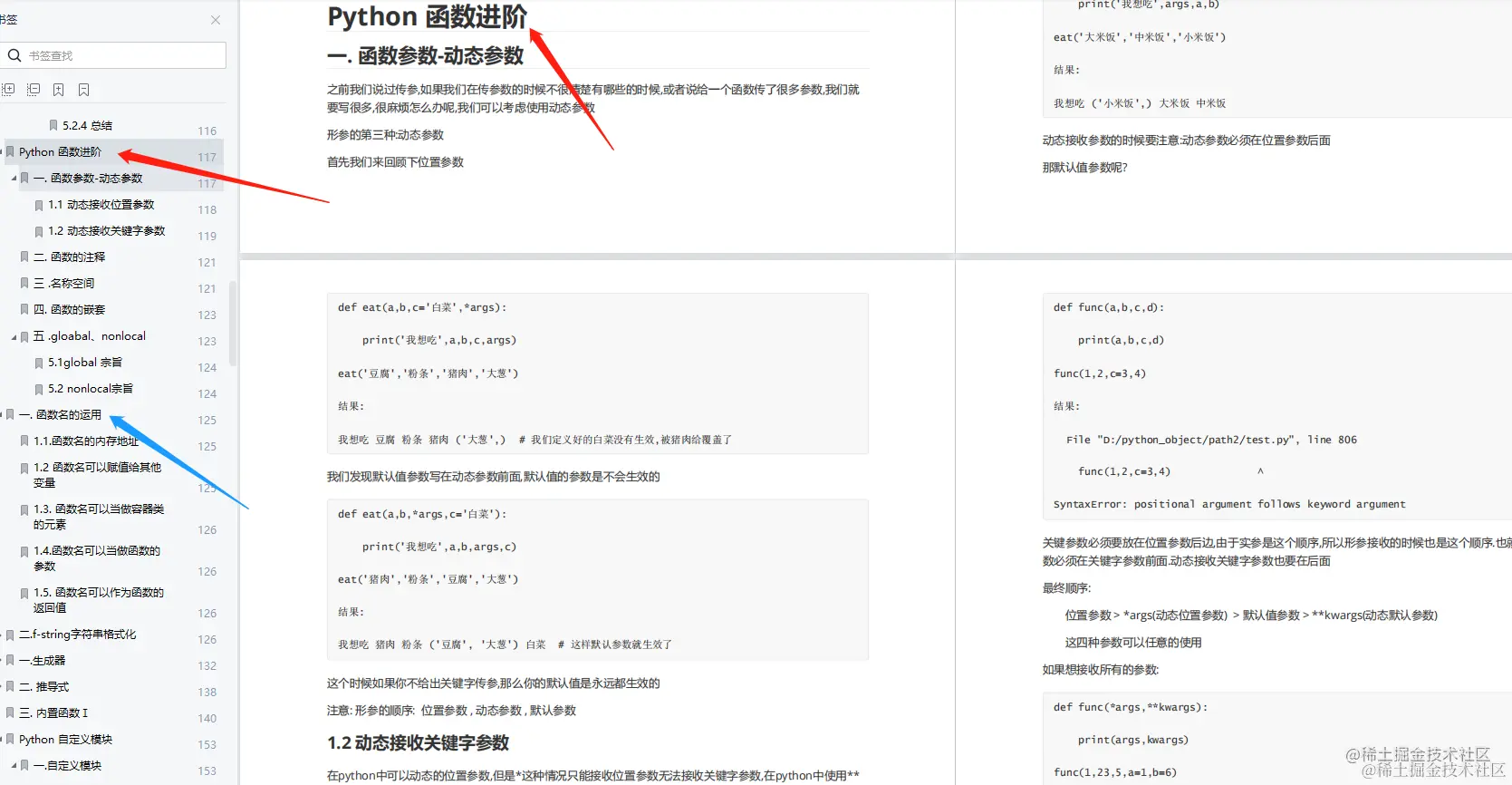Click the bookmark icon beside 5.2.4 总结
Image resolution: width=1512 pixels, height=785 pixels.
53,126
